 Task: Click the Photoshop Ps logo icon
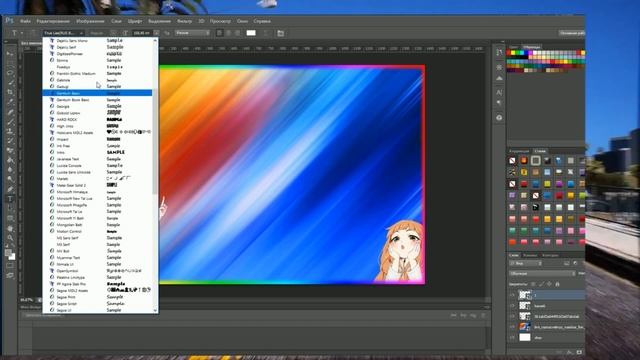pos(9,20)
